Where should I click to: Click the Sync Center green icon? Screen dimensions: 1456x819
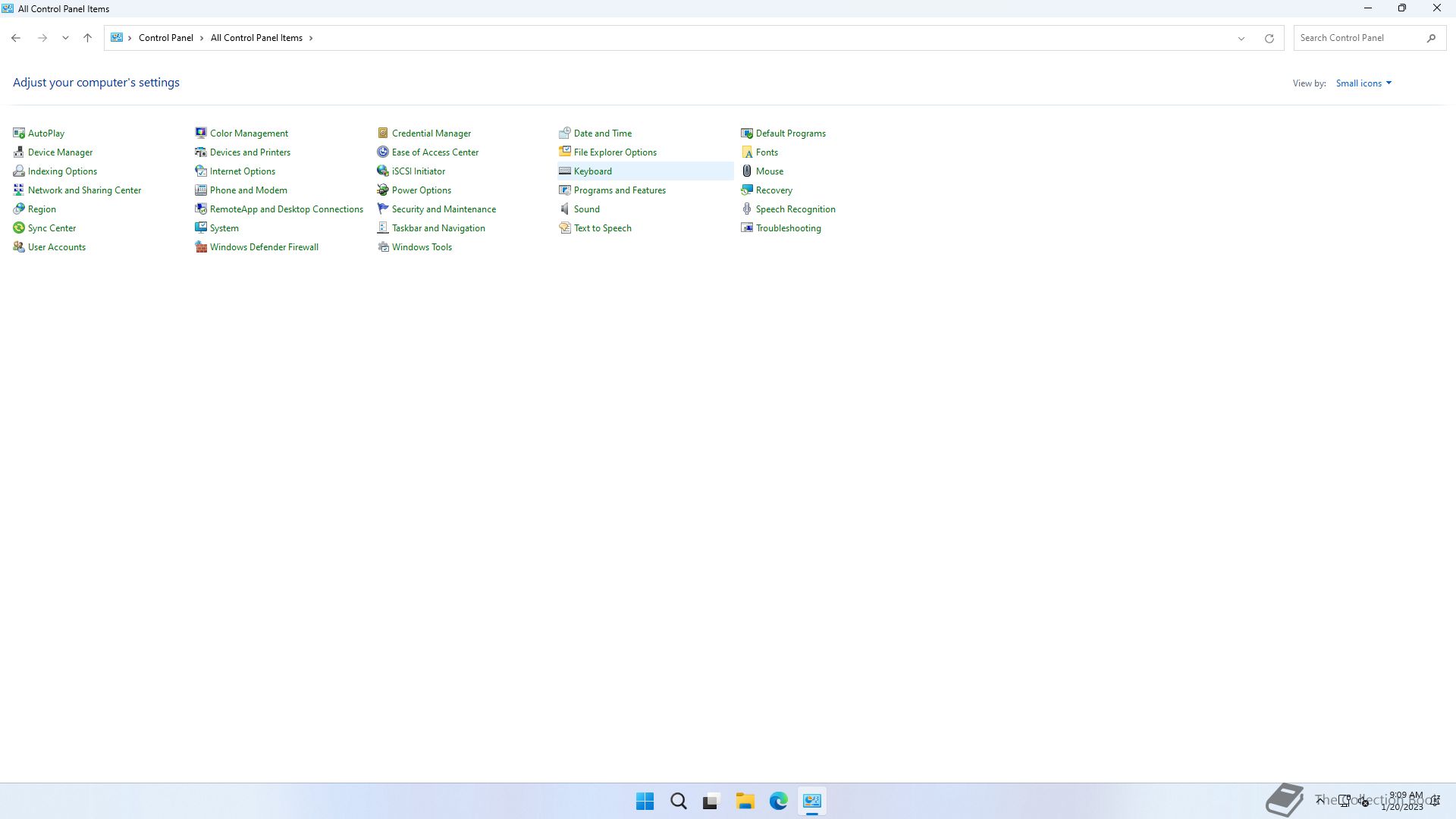point(19,228)
